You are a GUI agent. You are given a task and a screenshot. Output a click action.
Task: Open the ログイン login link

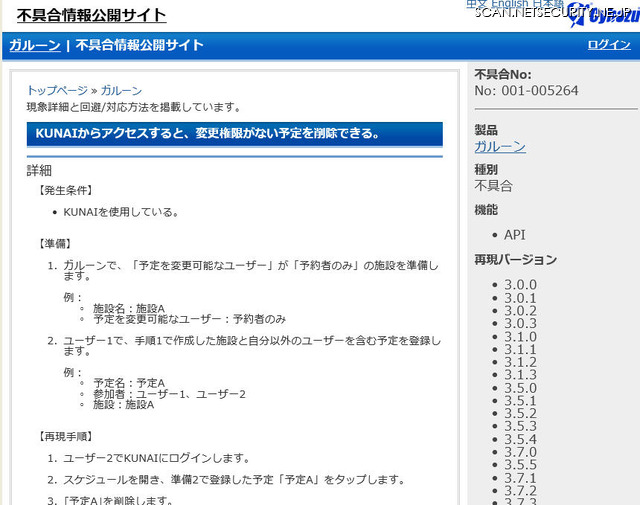pos(608,45)
